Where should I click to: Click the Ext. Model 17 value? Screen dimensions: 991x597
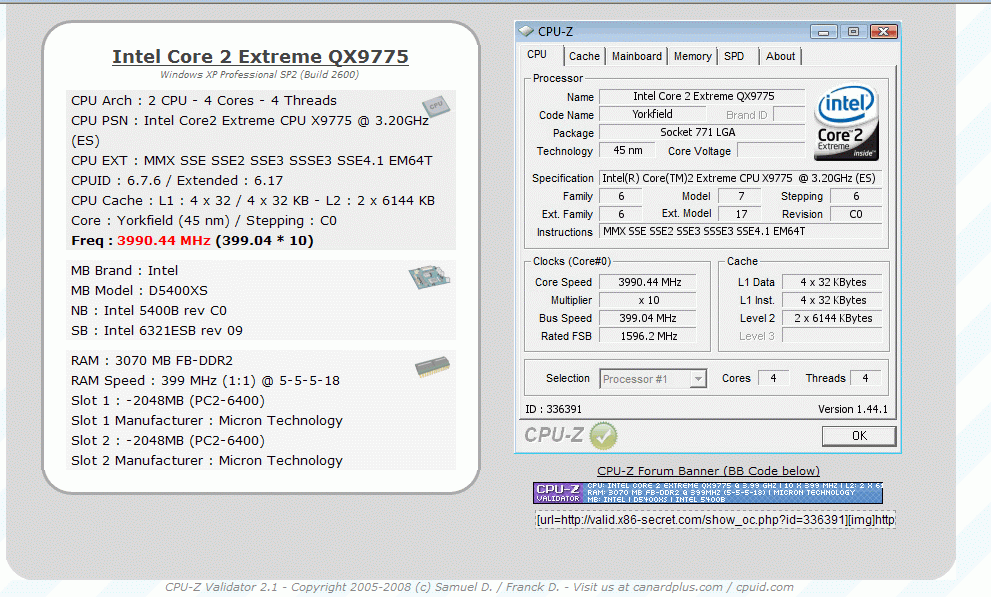point(741,214)
